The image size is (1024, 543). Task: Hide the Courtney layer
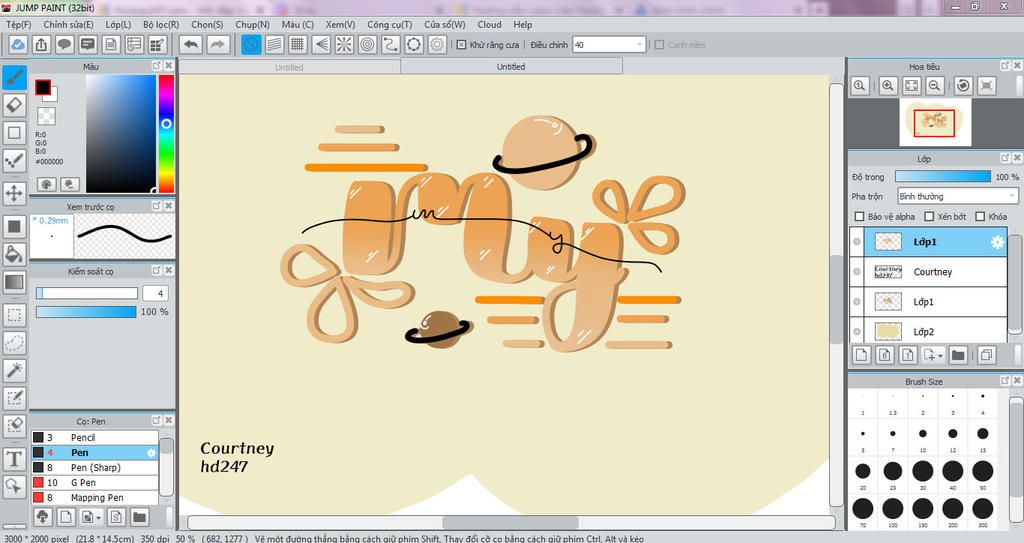coord(857,272)
